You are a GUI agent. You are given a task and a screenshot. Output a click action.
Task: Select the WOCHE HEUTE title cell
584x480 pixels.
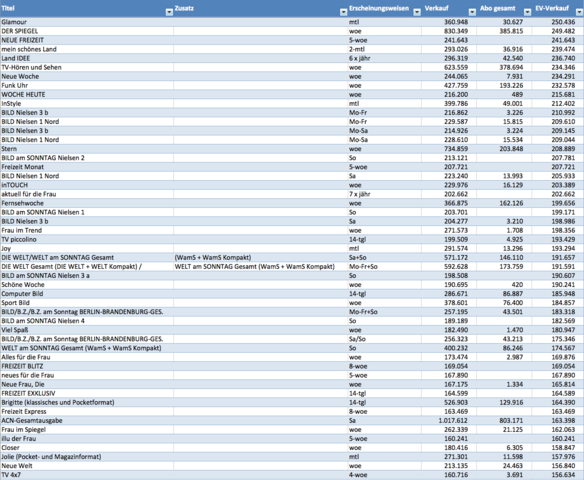(87, 95)
